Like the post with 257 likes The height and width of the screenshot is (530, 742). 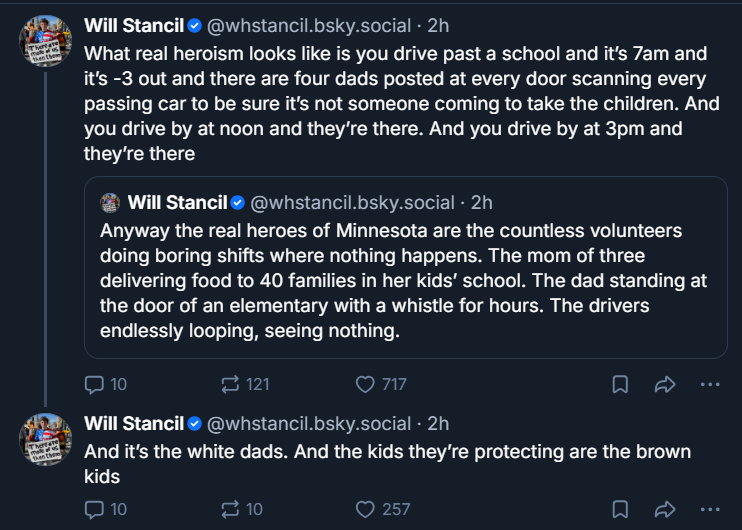(x=365, y=509)
